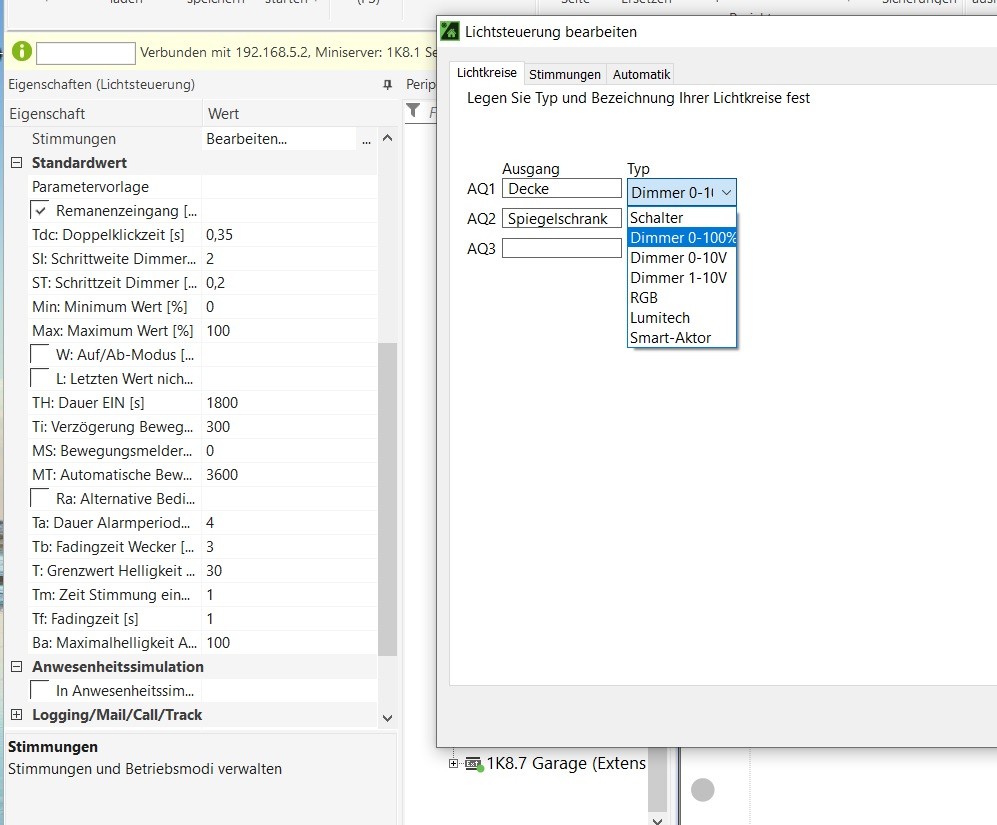The width and height of the screenshot is (997, 825).
Task: Pin the Eigenschaften properties panel
Action: click(x=387, y=85)
